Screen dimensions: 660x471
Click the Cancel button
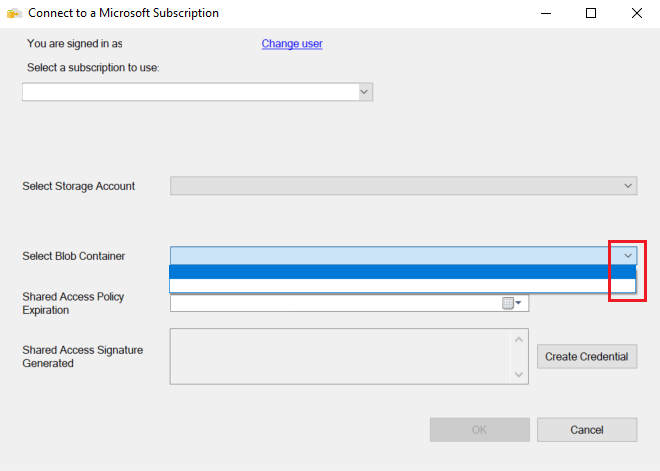[586, 429]
